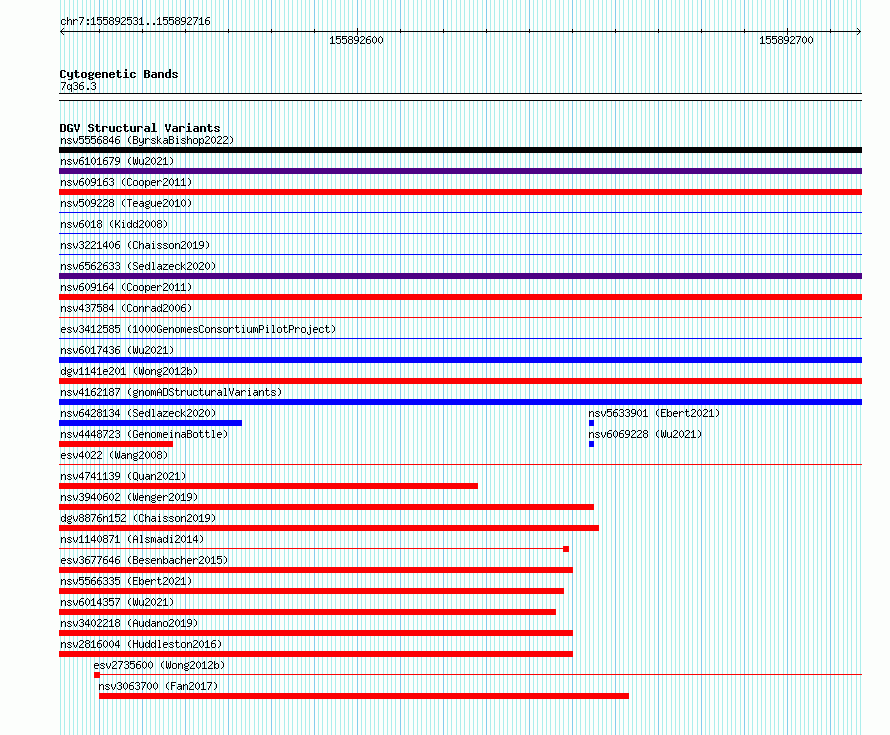Click nsv6428134 (Sedlazeck2020) label
The width and height of the screenshot is (890, 735).
tap(138, 413)
